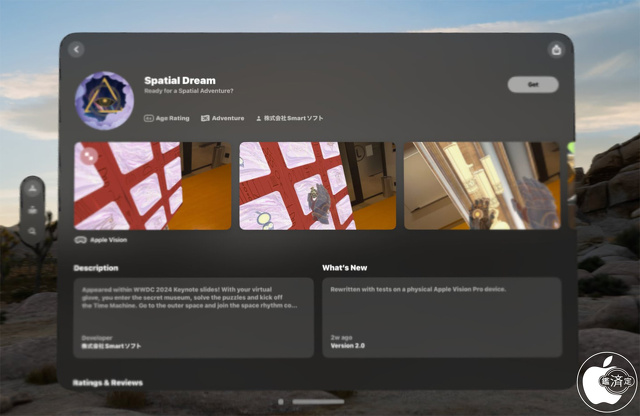Click the Age Rating badge
The image size is (640, 416).
pos(166,118)
